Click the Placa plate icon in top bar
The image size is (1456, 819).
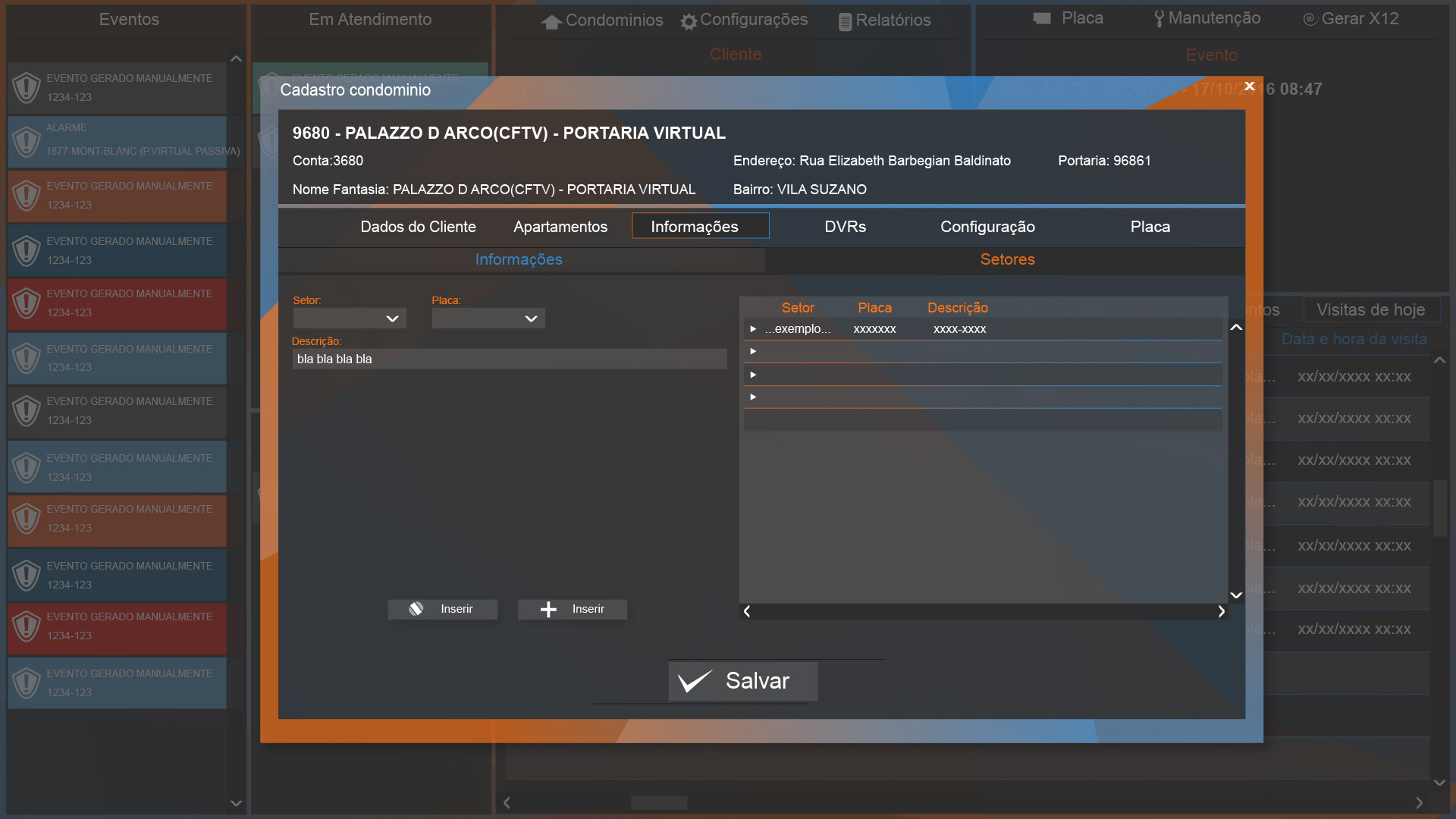tap(1042, 18)
